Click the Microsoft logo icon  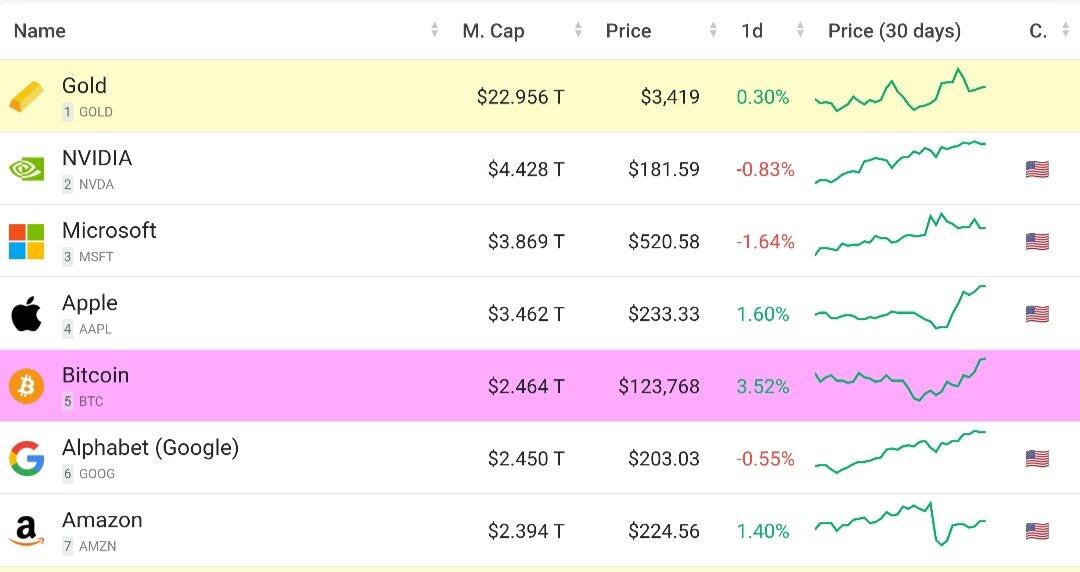27,241
